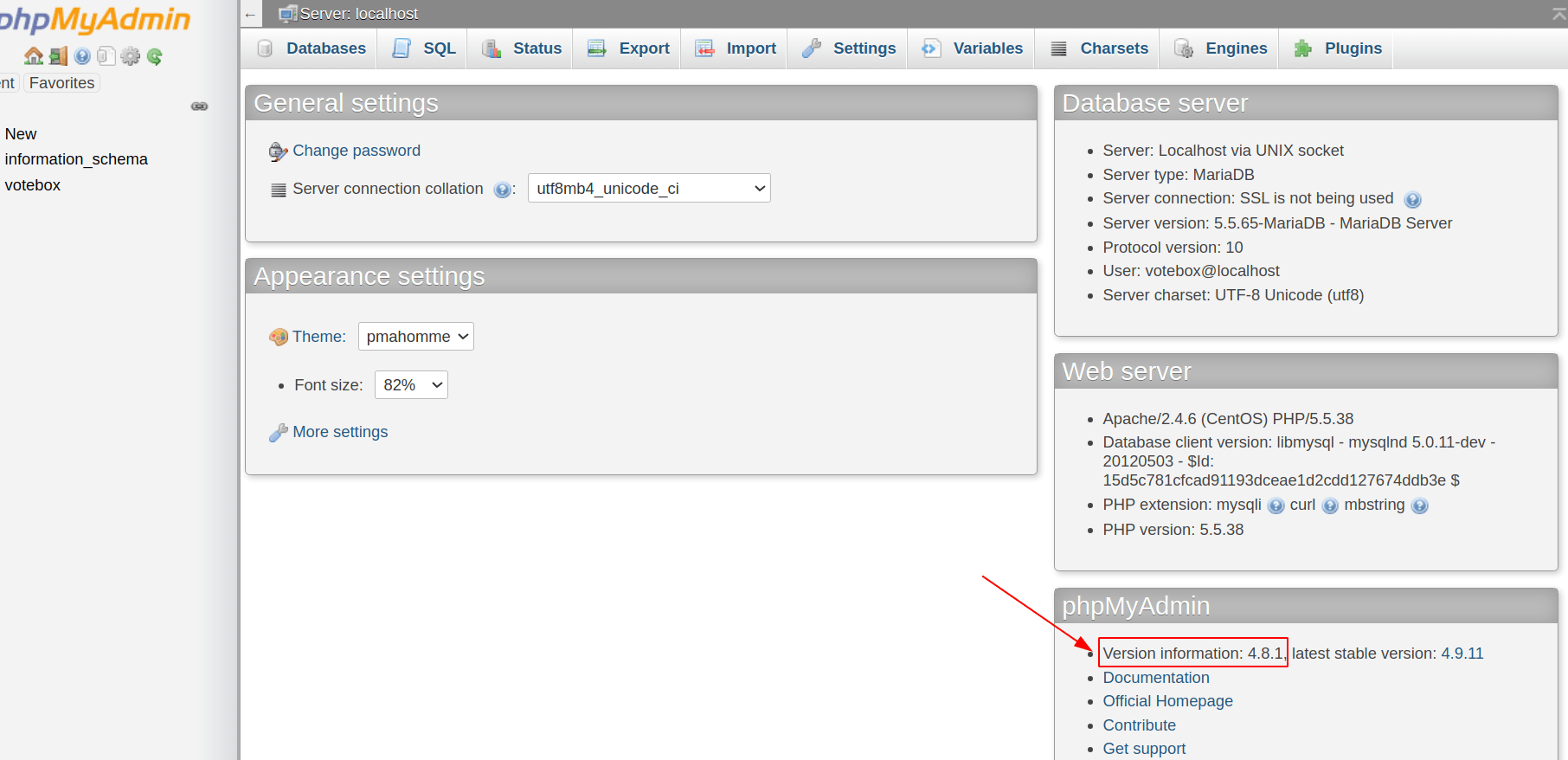Open the SQL tab

click(425, 48)
